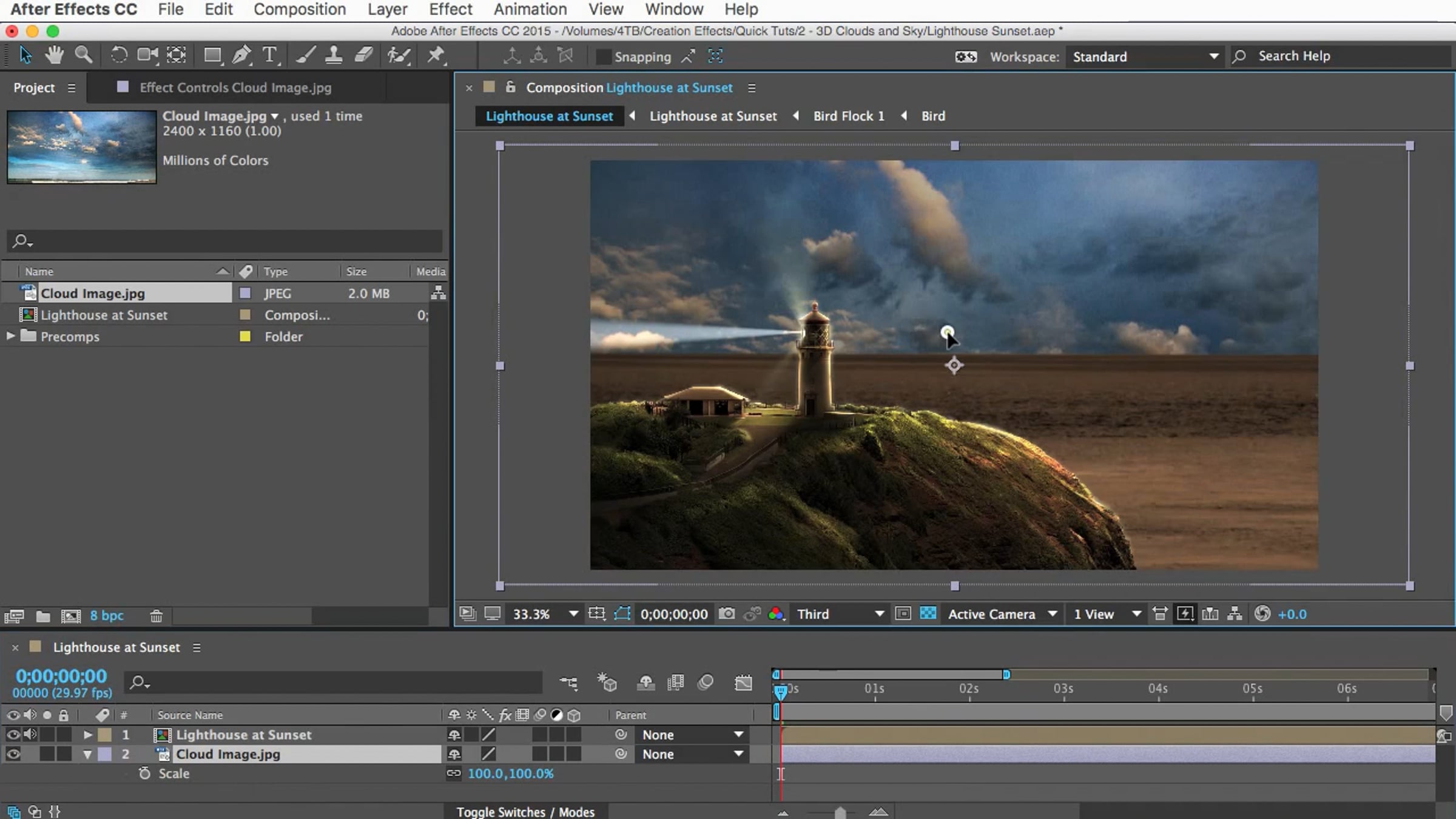The width and height of the screenshot is (1456, 819).
Task: Click the timeline zoom slider handle
Action: click(840, 812)
